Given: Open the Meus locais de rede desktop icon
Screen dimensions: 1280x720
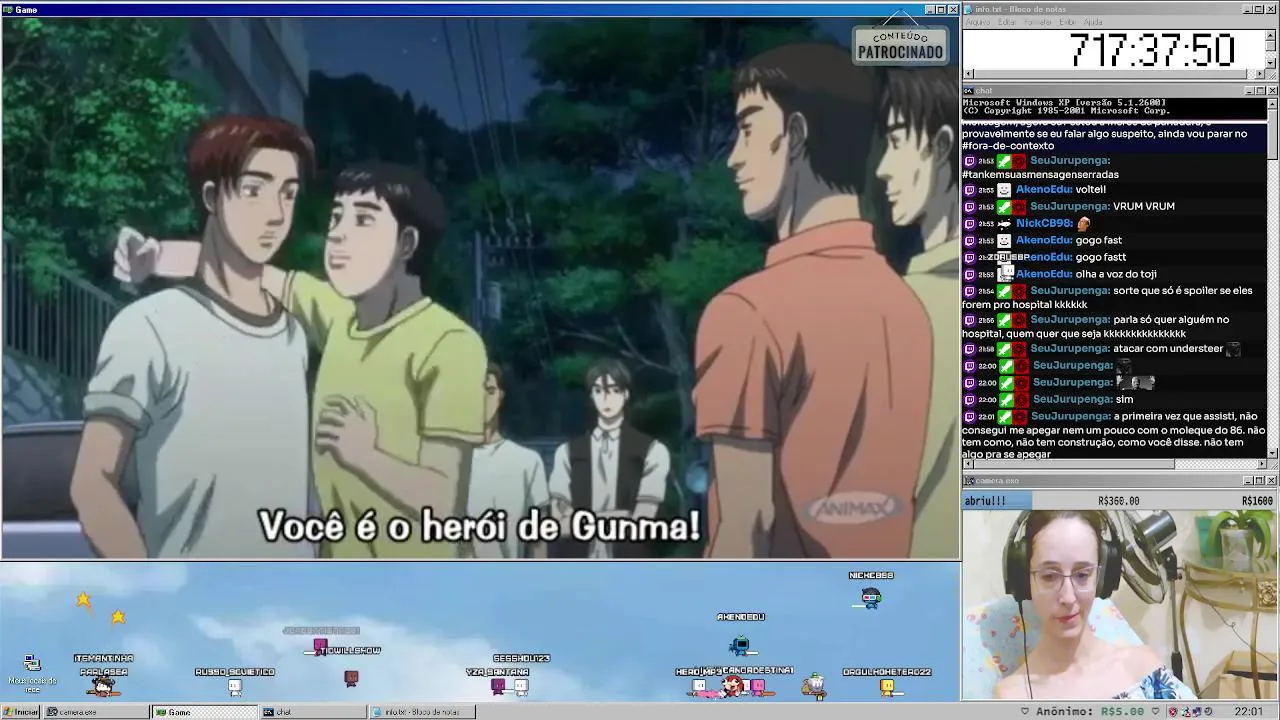Looking at the screenshot, I should (32, 672).
